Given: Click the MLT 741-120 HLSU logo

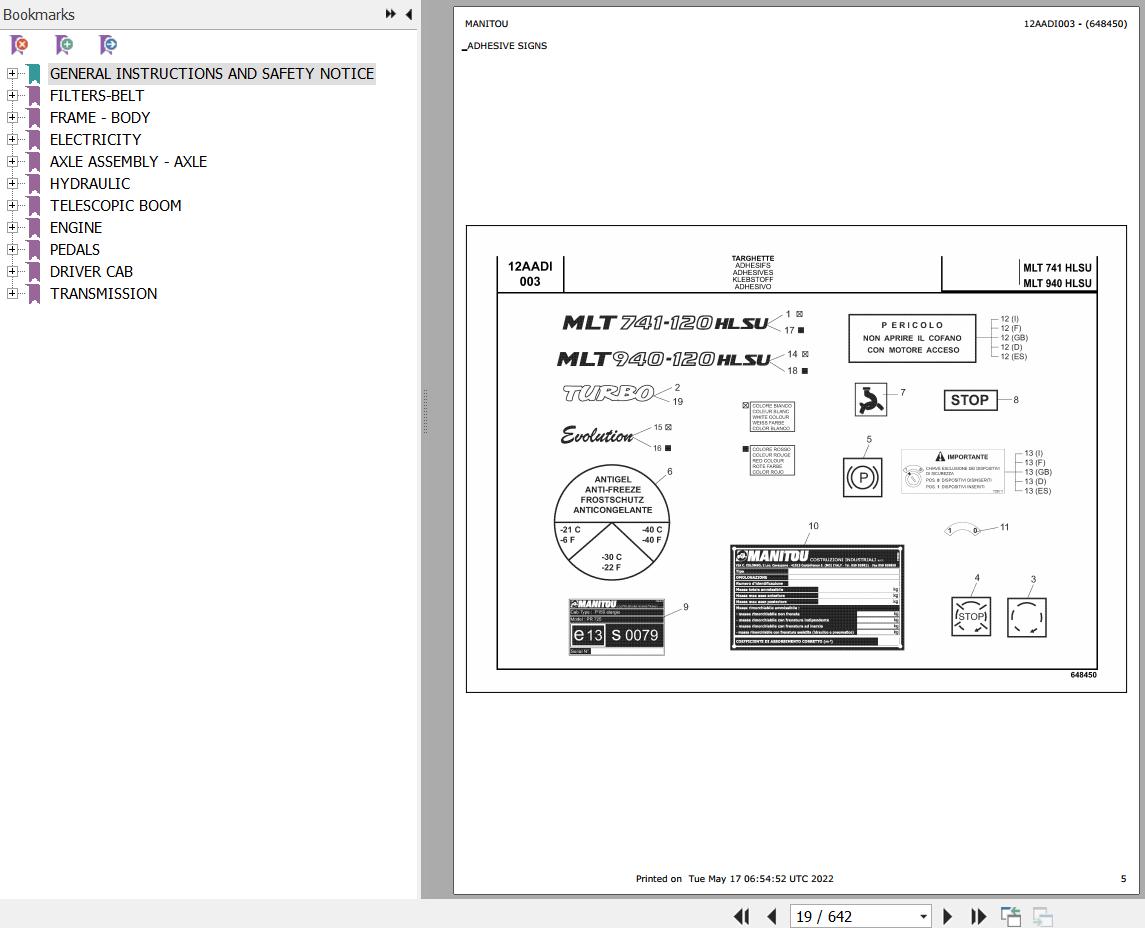Looking at the screenshot, I should coord(665,323).
